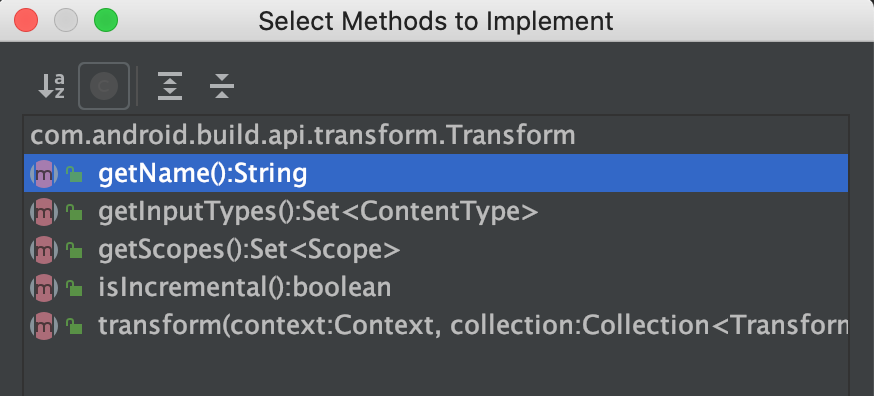Click the method icon beside getName
Screen dimensions: 874x396
(44, 175)
